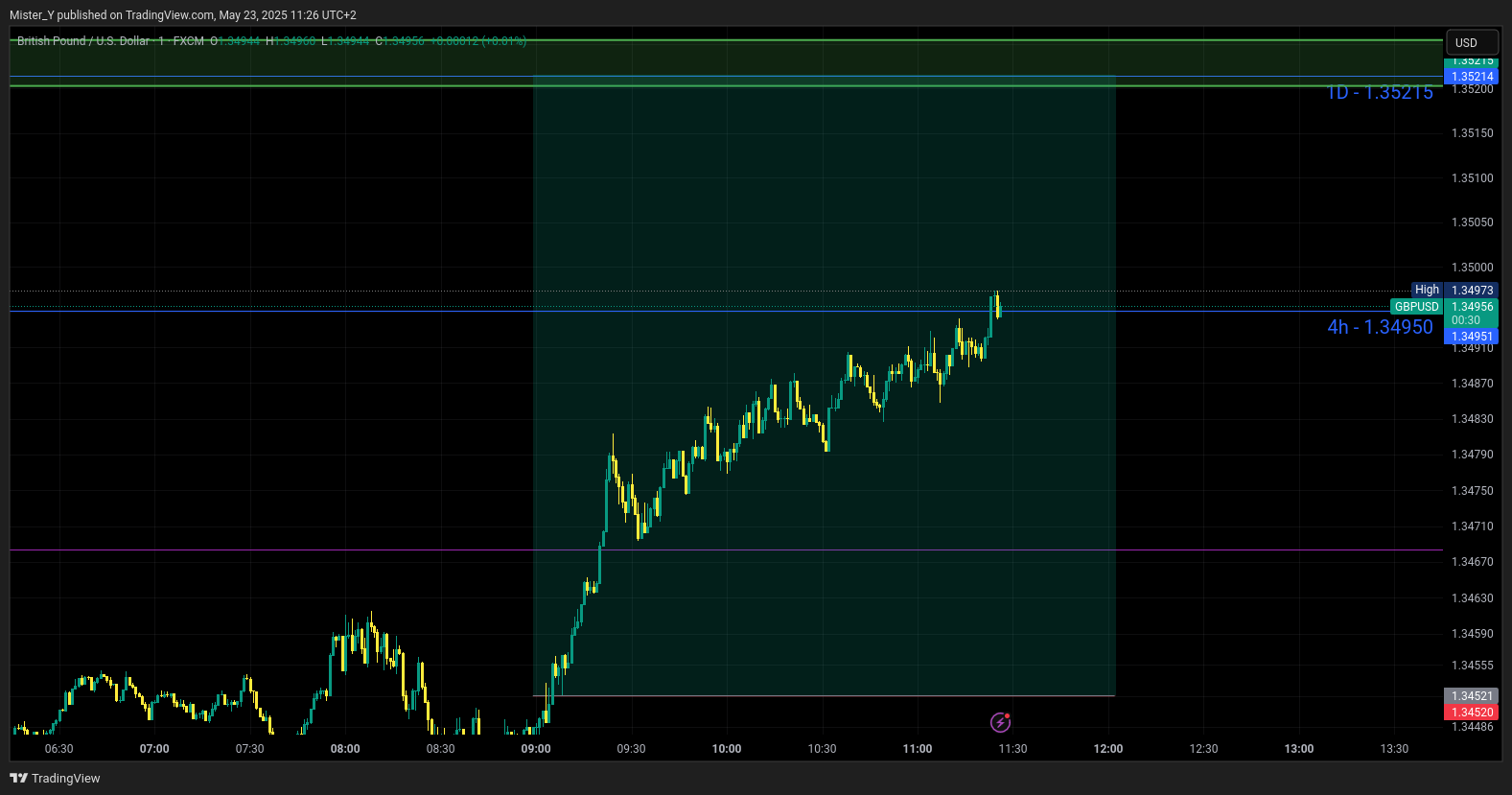
Task: Click the 07:30 time axis label
Action: (x=250, y=749)
